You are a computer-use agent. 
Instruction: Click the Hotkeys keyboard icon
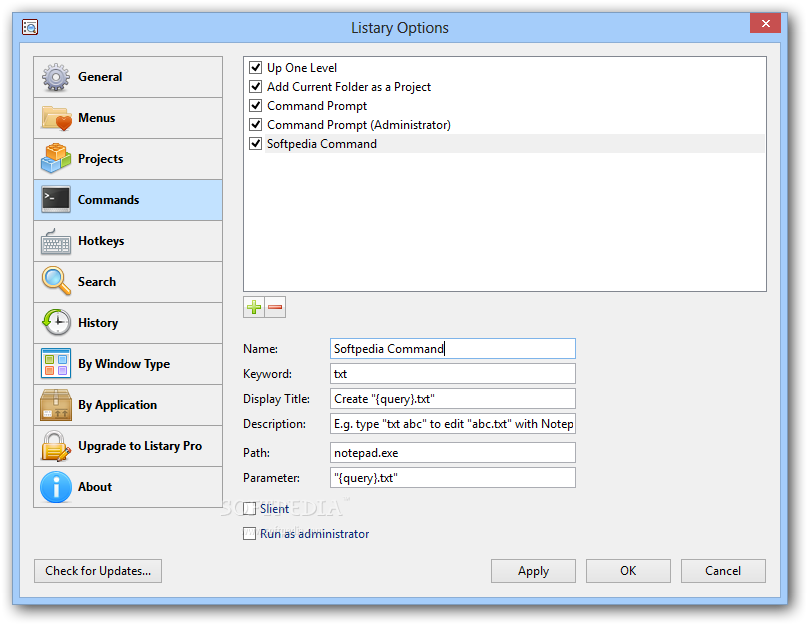pyautogui.click(x=56, y=241)
